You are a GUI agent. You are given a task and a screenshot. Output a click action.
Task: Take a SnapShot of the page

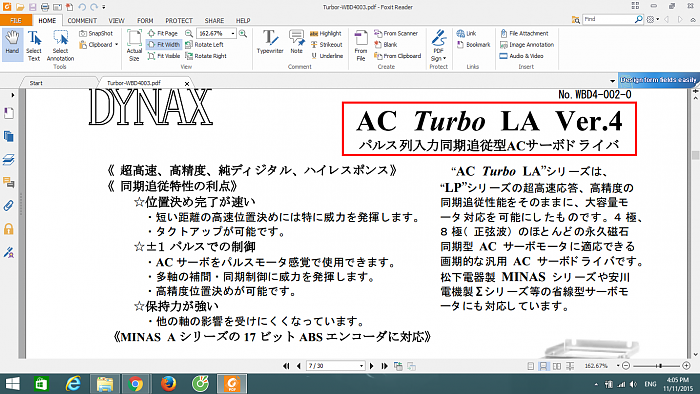(96, 33)
